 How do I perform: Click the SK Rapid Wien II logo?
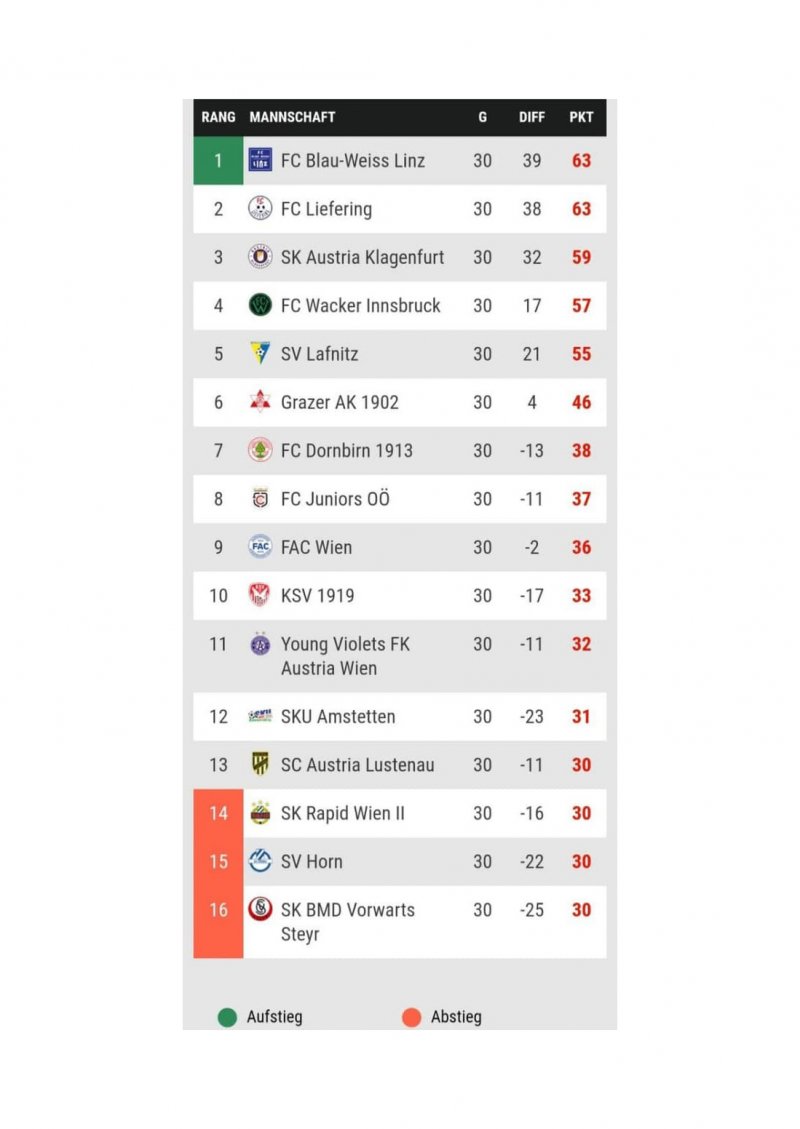click(260, 813)
